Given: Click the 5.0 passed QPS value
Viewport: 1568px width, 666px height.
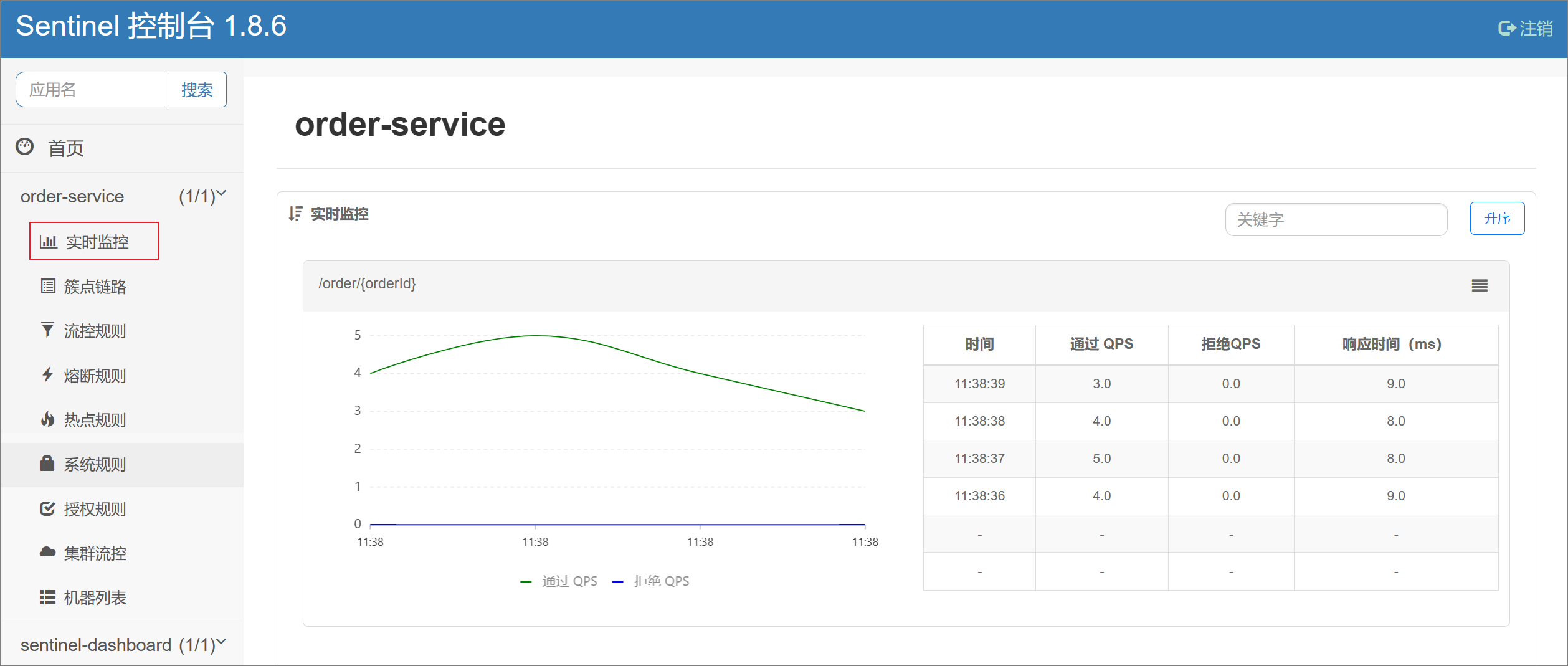Looking at the screenshot, I should click(1101, 459).
